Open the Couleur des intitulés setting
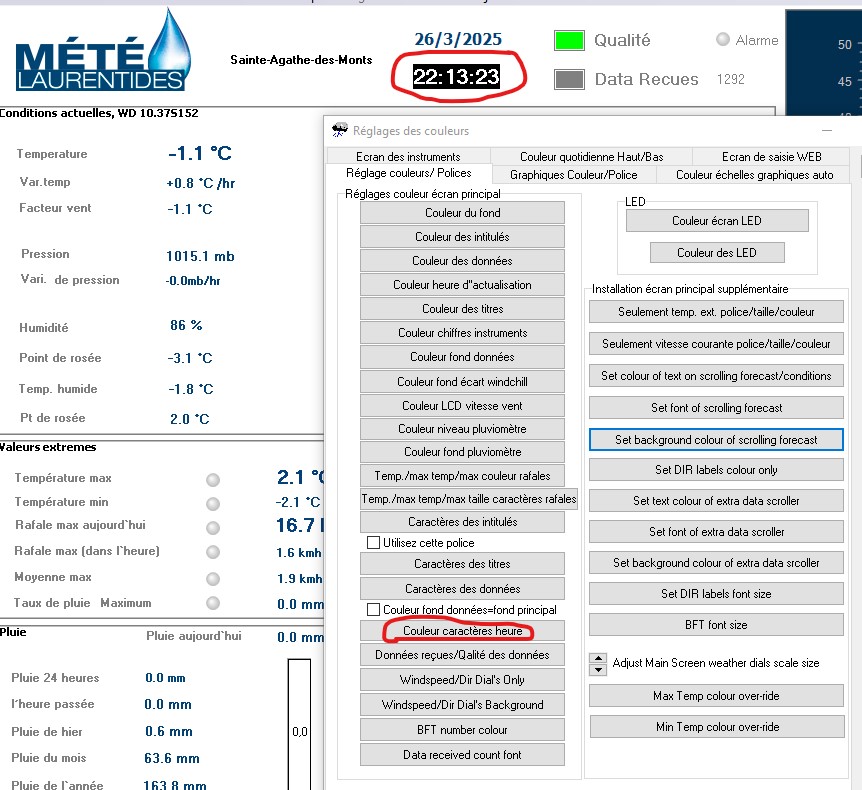 tap(462, 237)
